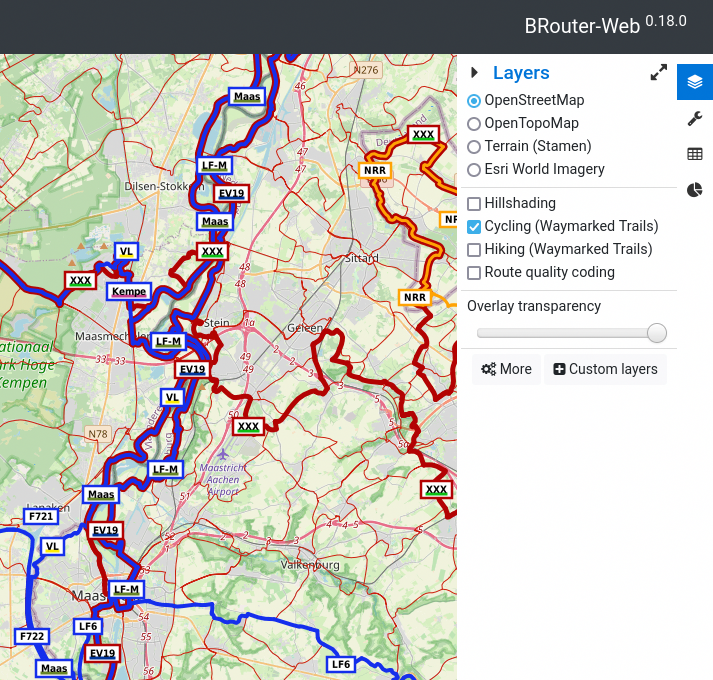Image resolution: width=713 pixels, height=680 pixels.
Task: Click the LF6 route label on map
Action: pos(341,664)
